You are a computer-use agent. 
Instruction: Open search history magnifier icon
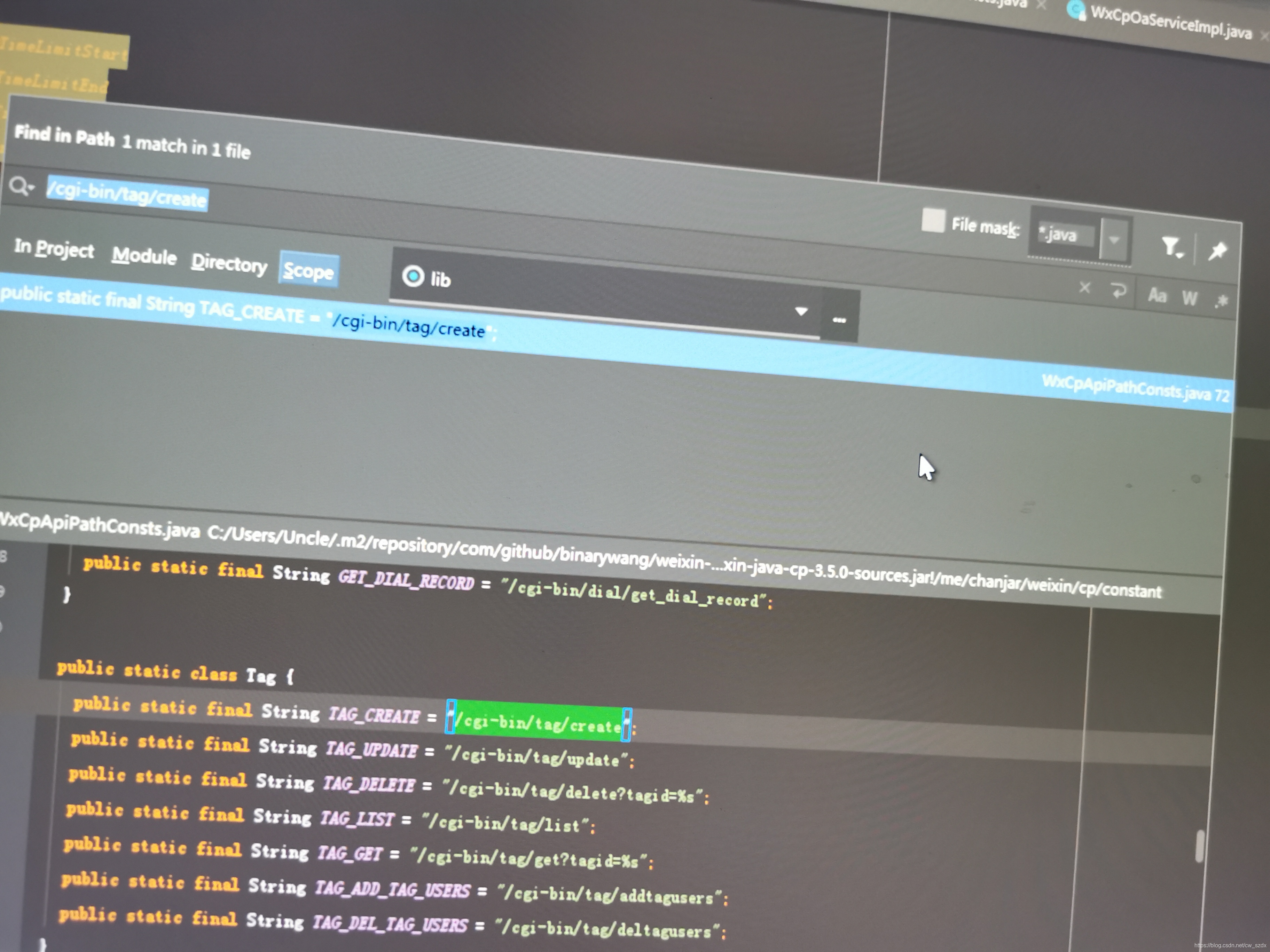tap(21, 186)
